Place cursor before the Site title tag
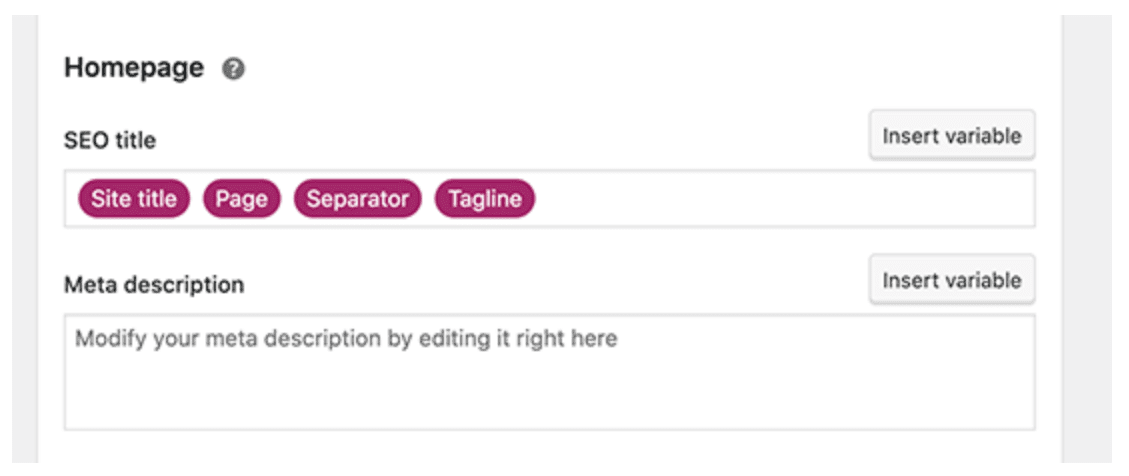This screenshot has width=1129, height=476. point(72,199)
